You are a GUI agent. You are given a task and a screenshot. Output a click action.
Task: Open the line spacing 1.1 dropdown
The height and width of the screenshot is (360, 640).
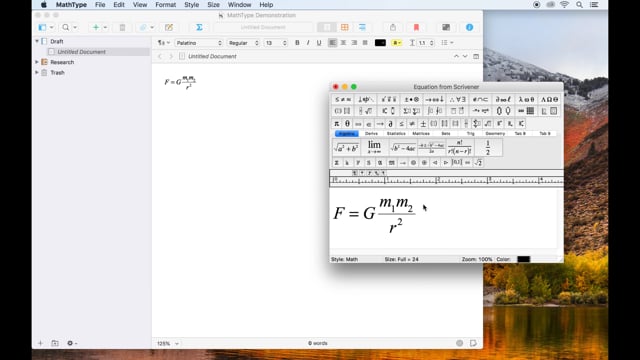[x=422, y=43]
